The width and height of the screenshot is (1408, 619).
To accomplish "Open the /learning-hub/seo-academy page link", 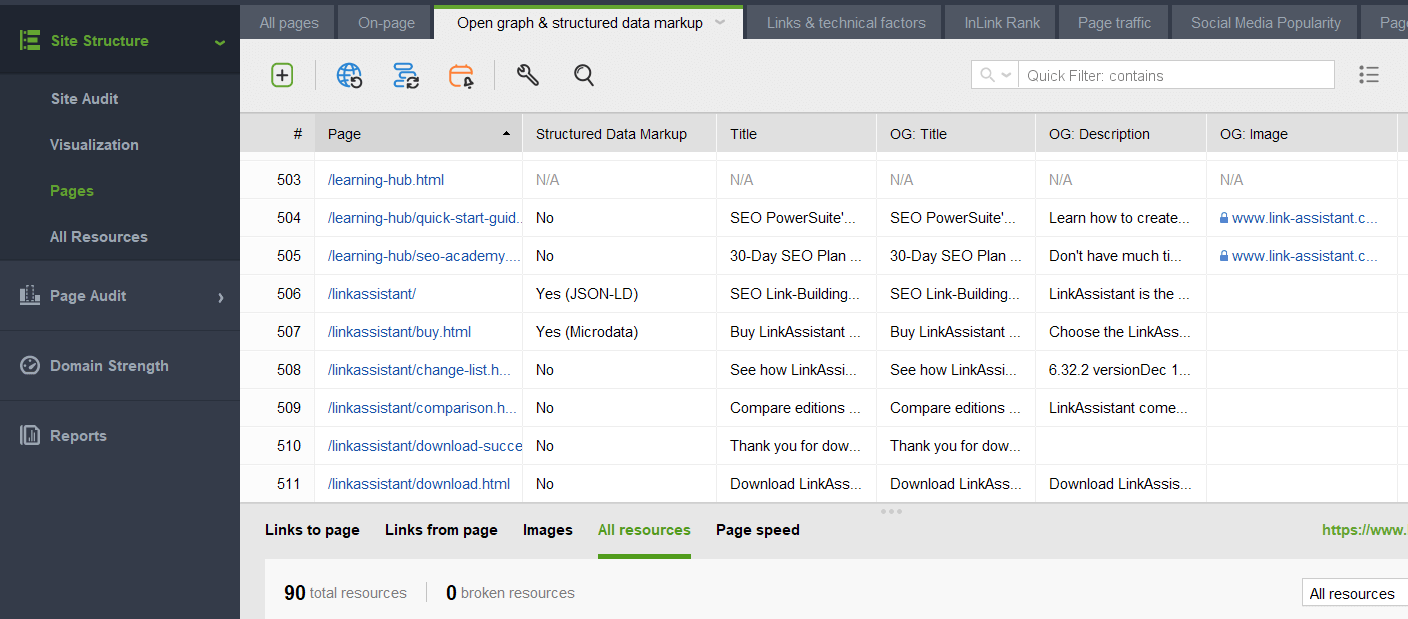I will (x=424, y=256).
